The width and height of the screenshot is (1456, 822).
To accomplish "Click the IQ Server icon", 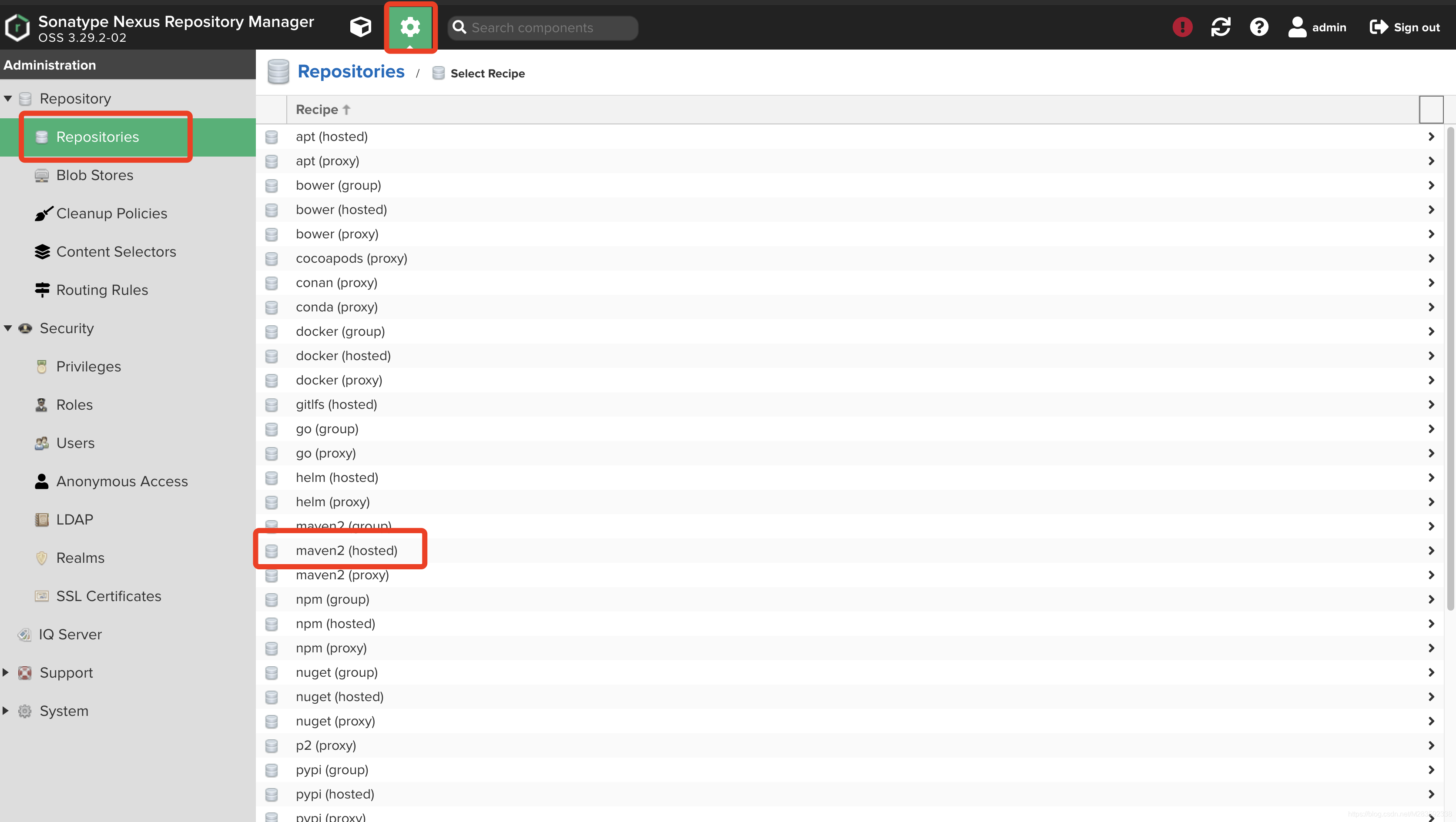I will click(24, 635).
